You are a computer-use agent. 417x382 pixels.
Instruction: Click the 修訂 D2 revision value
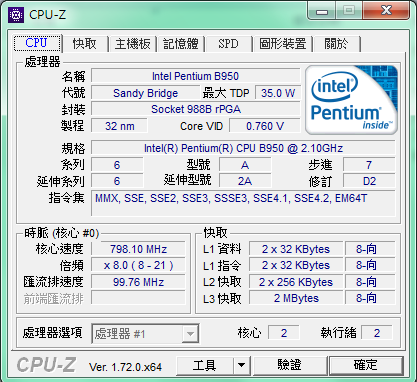click(369, 181)
